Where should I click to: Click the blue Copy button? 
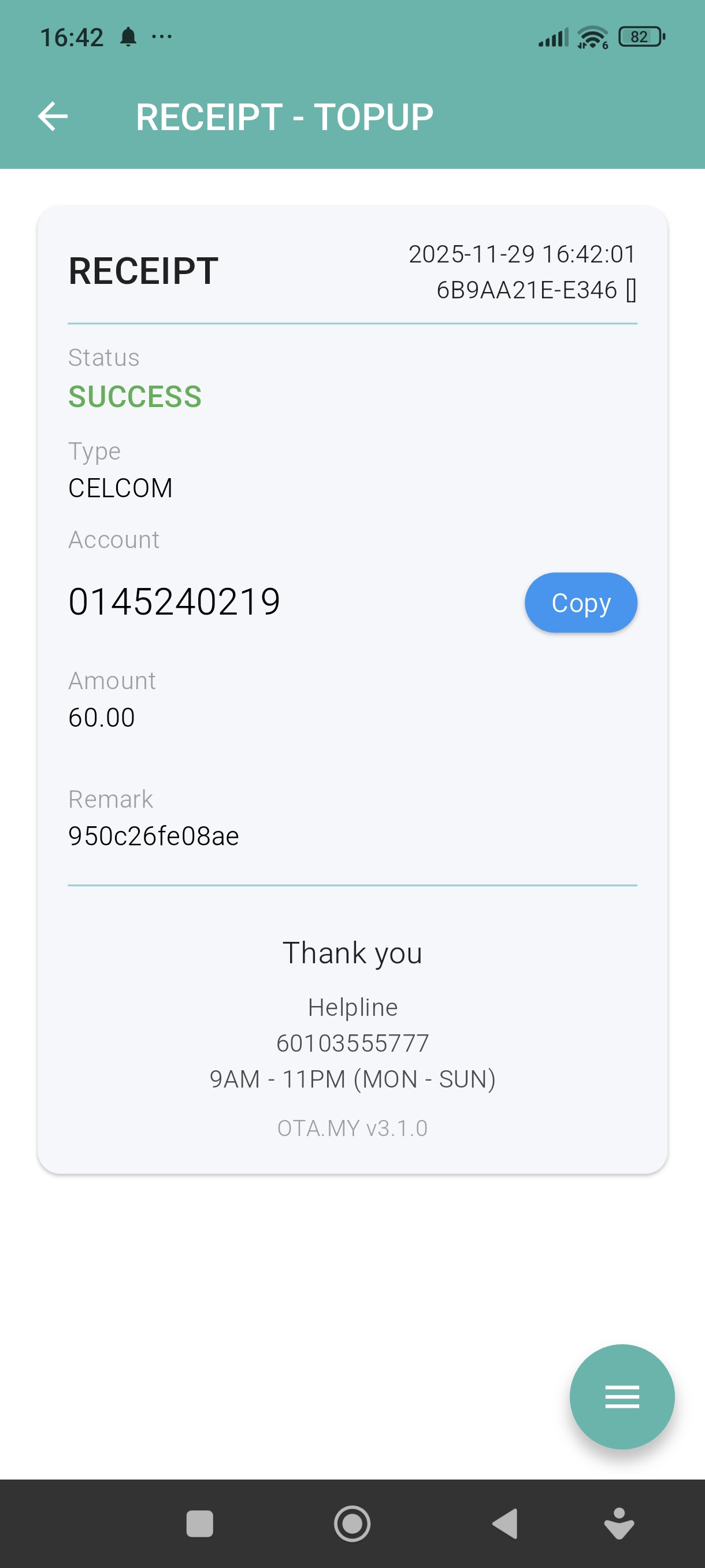580,602
